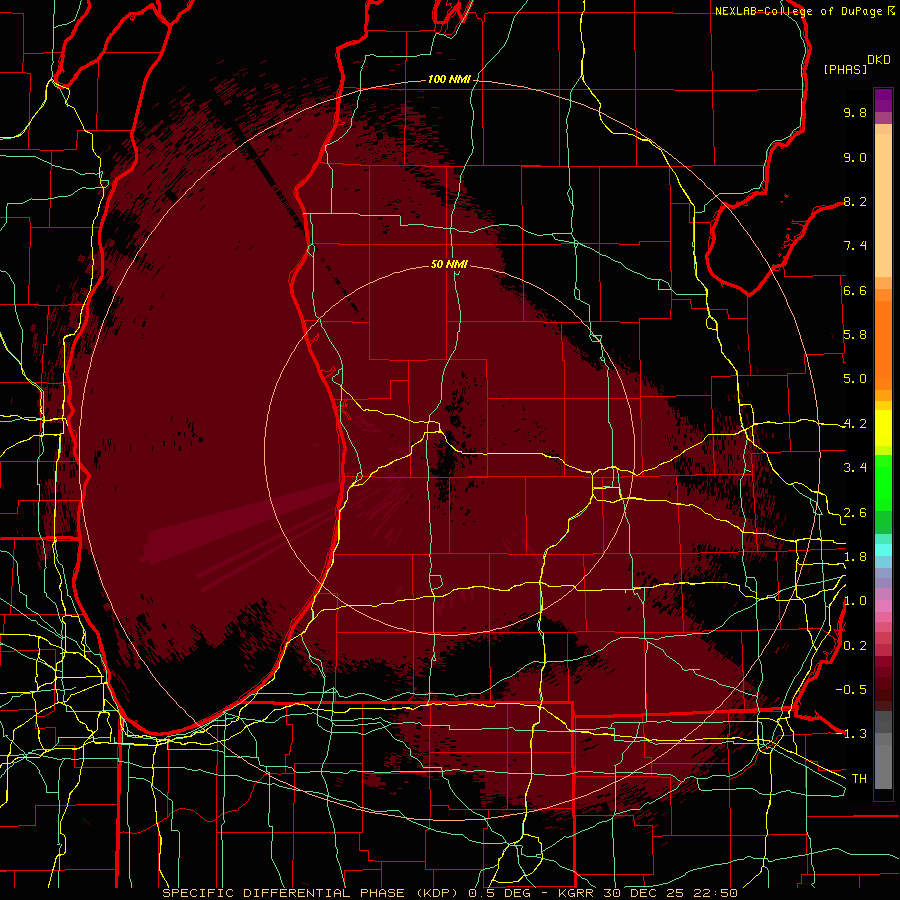The height and width of the screenshot is (900, 900).
Task: Select the "-0.5" scale value
Action: pyautogui.click(x=851, y=690)
